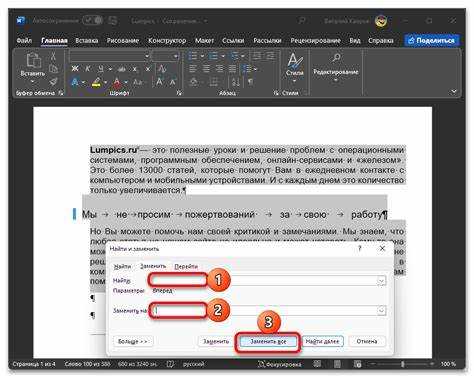The width and height of the screenshot is (474, 378).
Task: Switch to the Конструктор tab
Action: [167, 41]
